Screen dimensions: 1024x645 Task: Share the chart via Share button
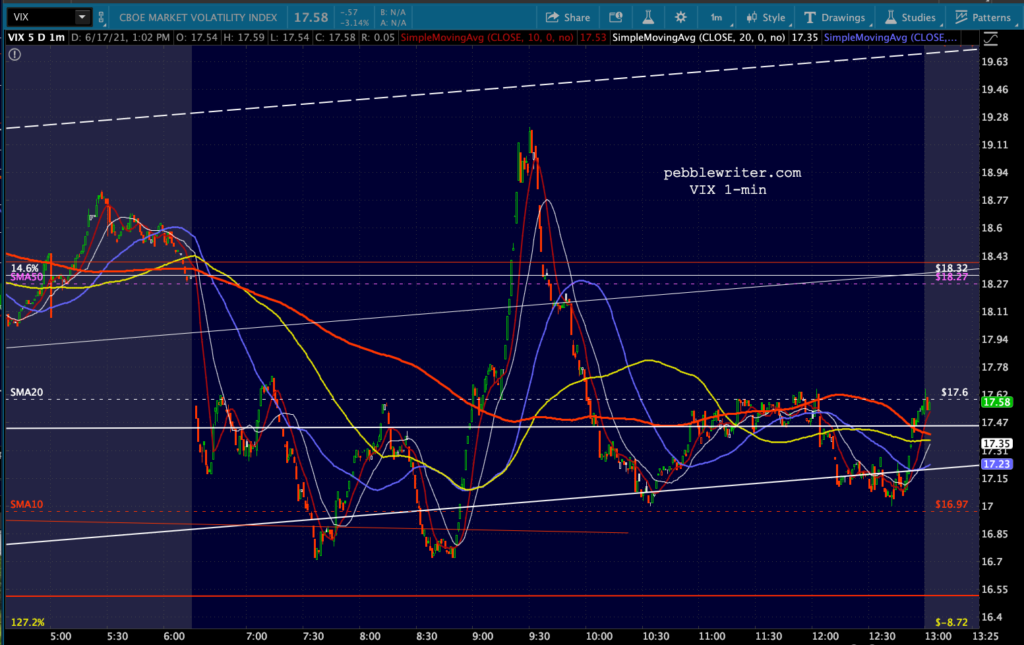(567, 17)
